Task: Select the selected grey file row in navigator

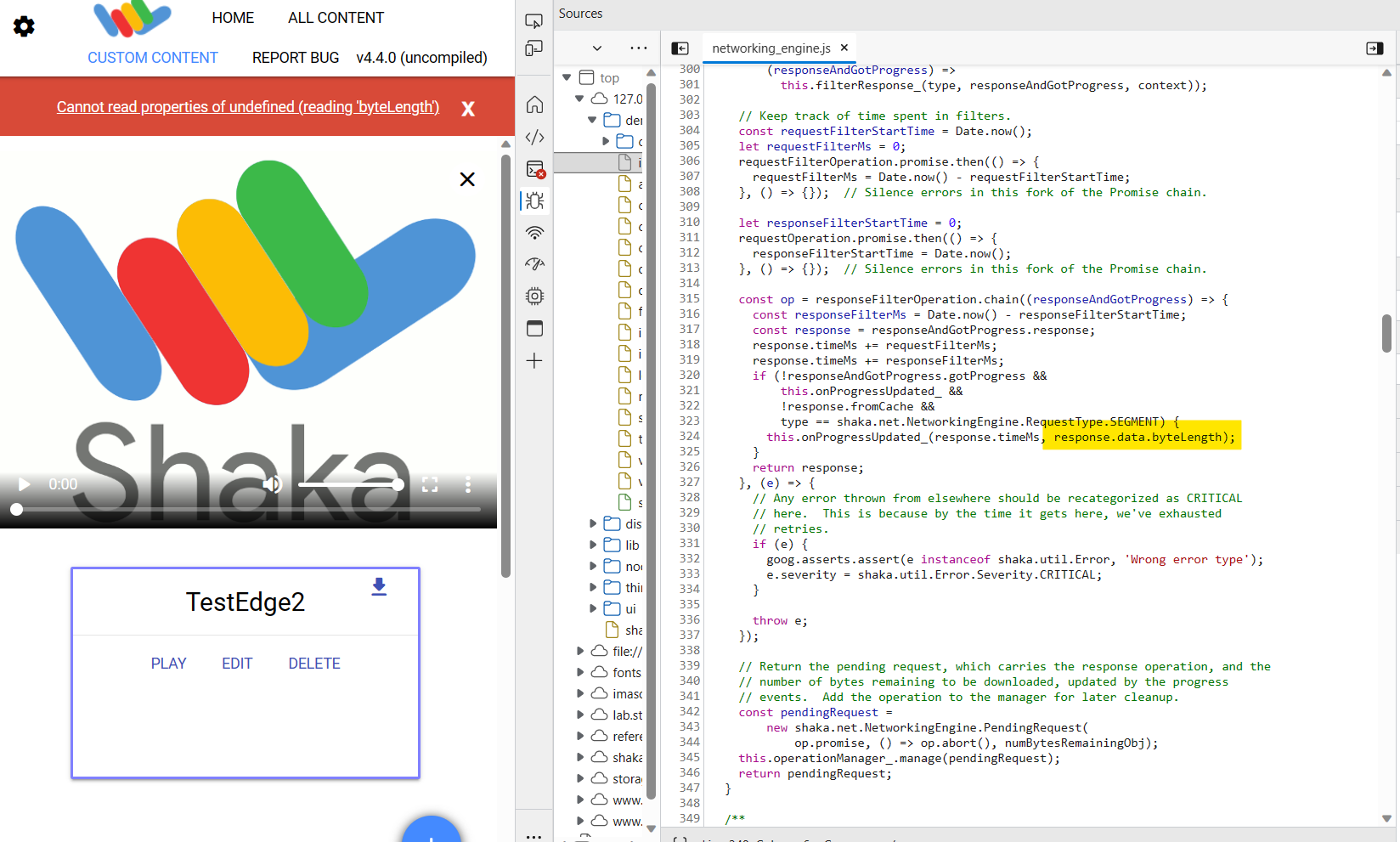Action: click(598, 162)
